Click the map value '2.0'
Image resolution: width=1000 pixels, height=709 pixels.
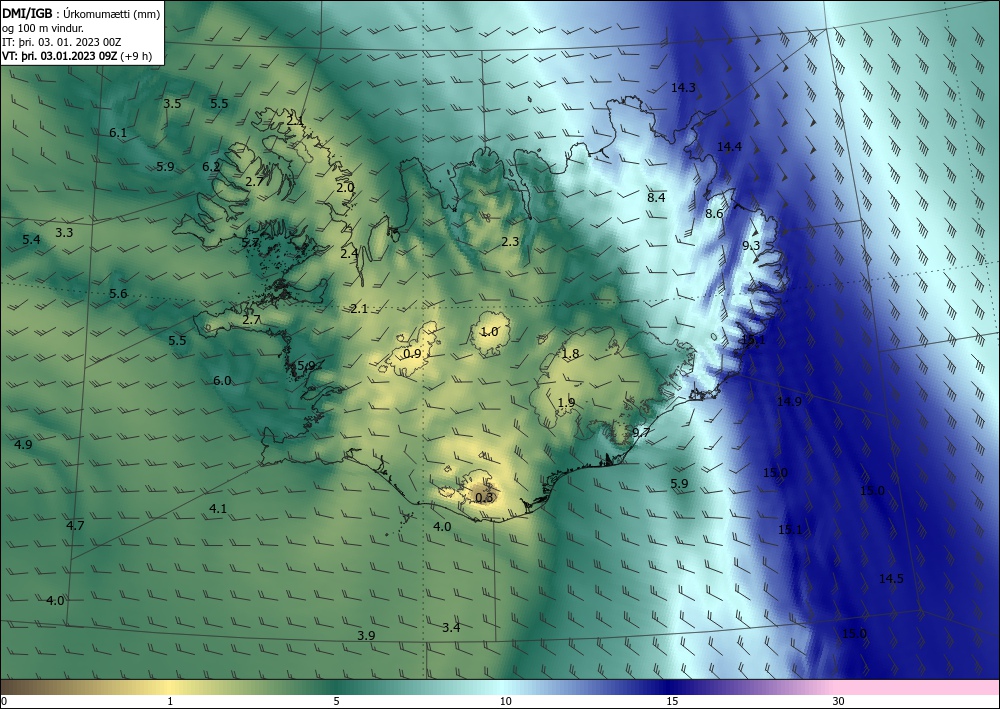pyautogui.click(x=346, y=188)
